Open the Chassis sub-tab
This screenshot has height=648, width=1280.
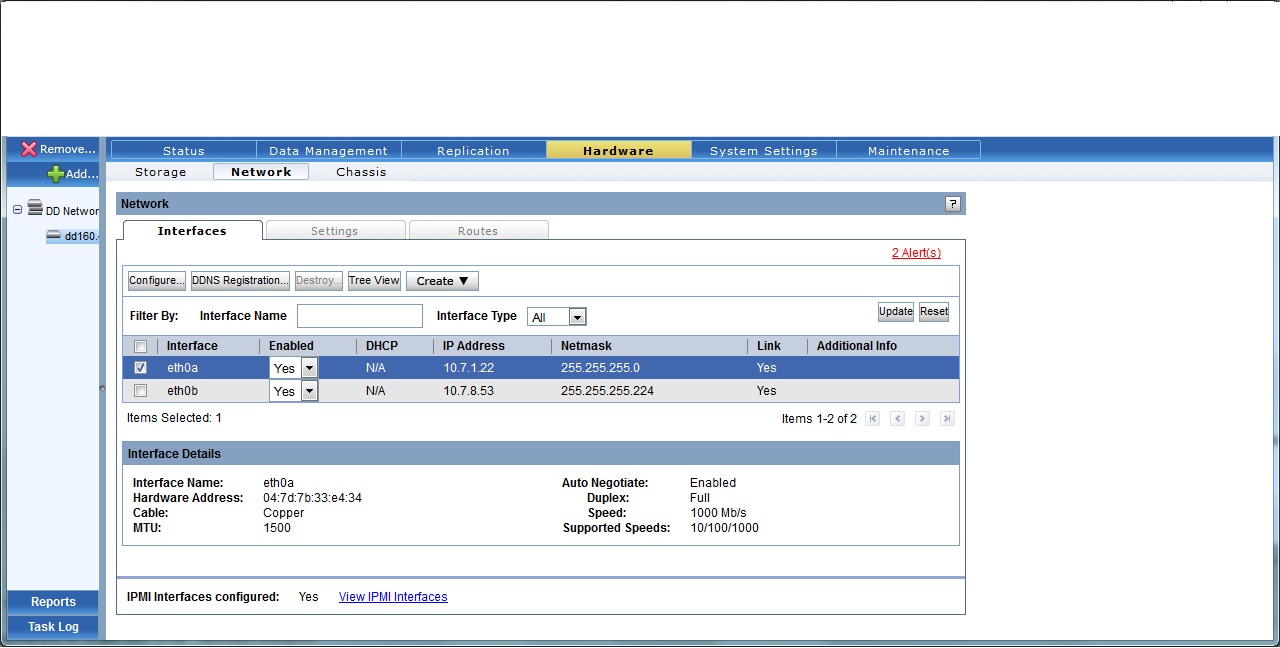(x=361, y=172)
